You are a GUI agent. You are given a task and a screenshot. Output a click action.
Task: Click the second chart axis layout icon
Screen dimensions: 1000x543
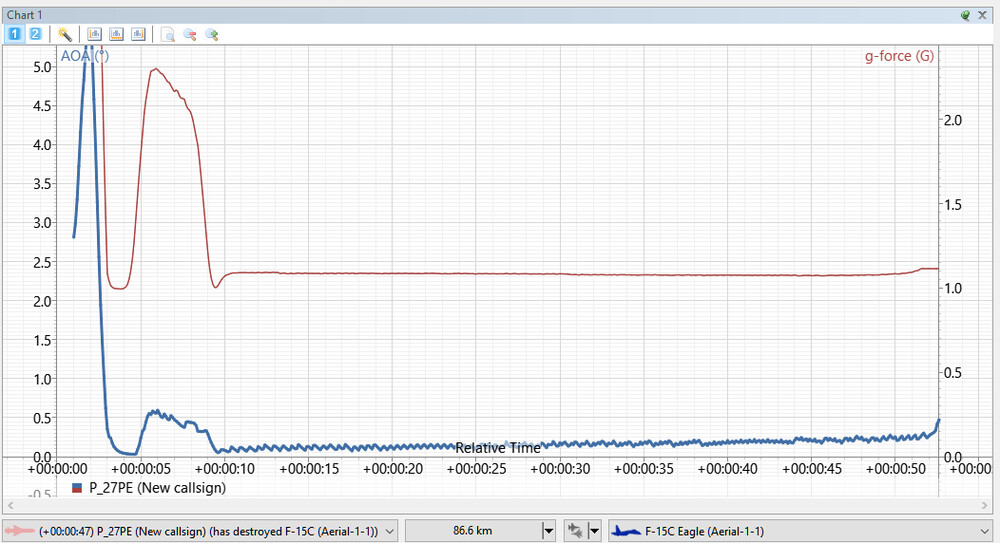tap(116, 34)
